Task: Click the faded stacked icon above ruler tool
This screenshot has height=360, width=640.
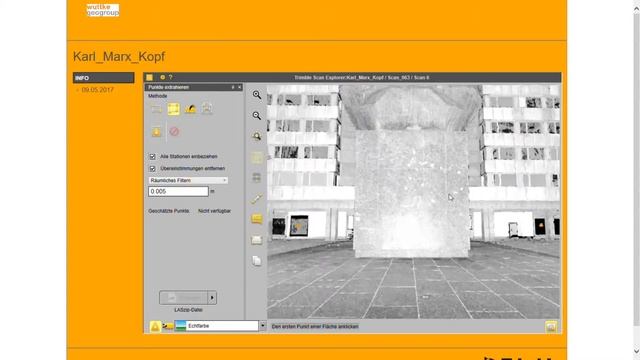Action: point(257,178)
